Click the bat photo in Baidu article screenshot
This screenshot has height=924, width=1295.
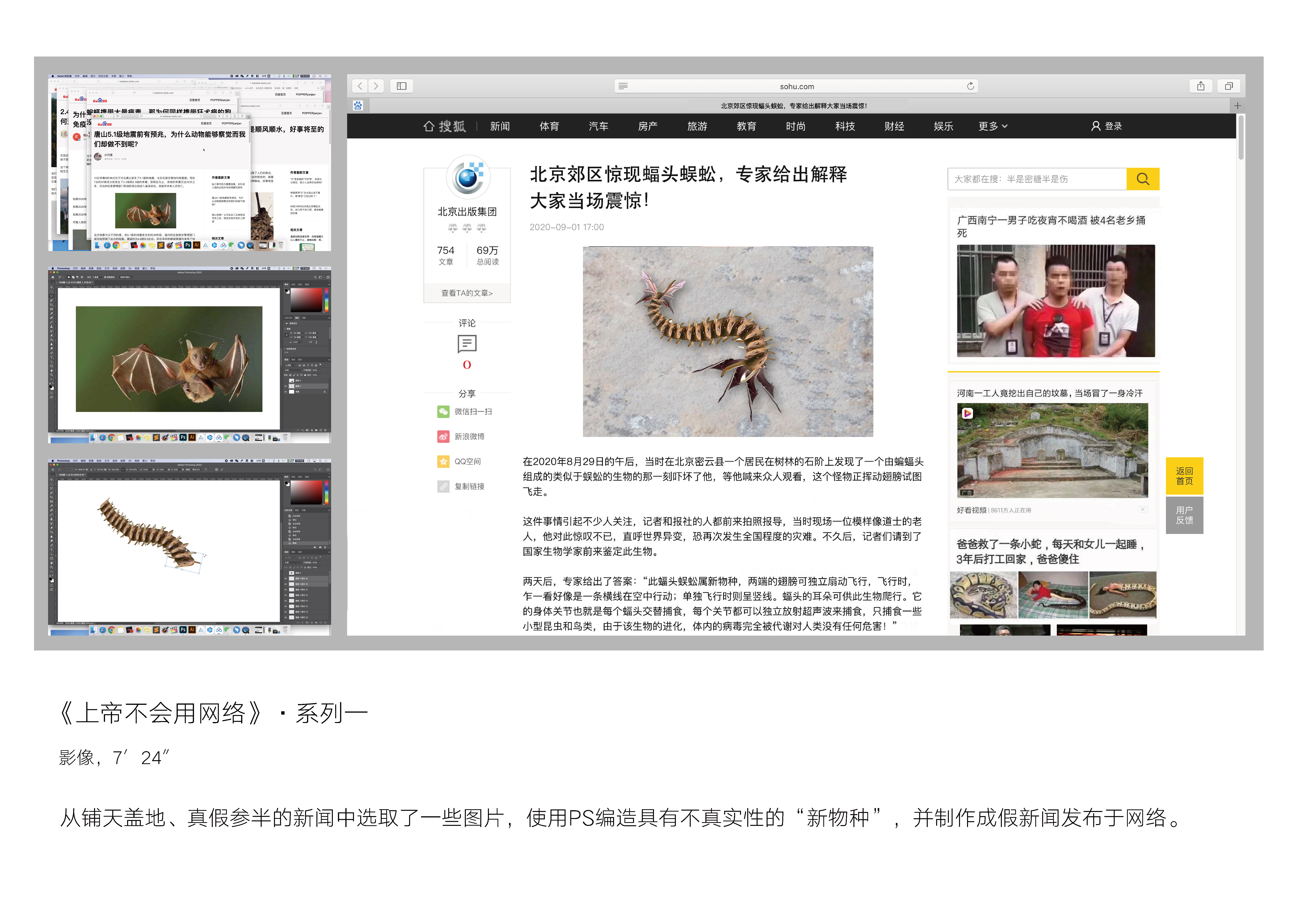coord(146,211)
